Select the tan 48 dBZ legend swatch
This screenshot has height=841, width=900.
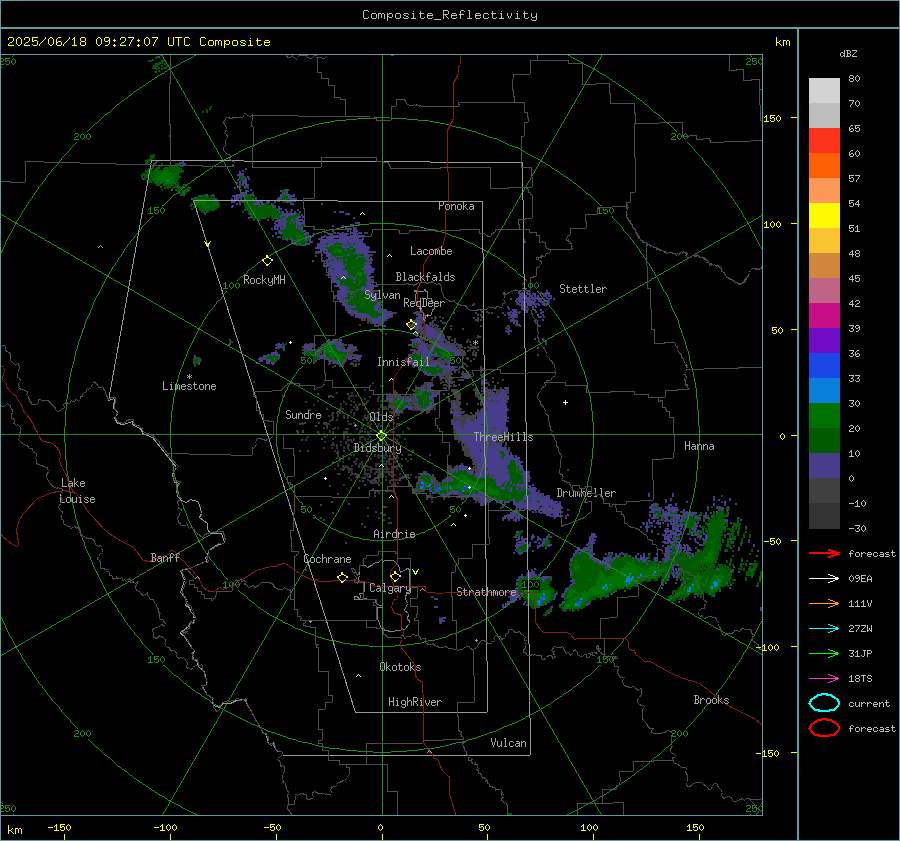click(x=824, y=266)
